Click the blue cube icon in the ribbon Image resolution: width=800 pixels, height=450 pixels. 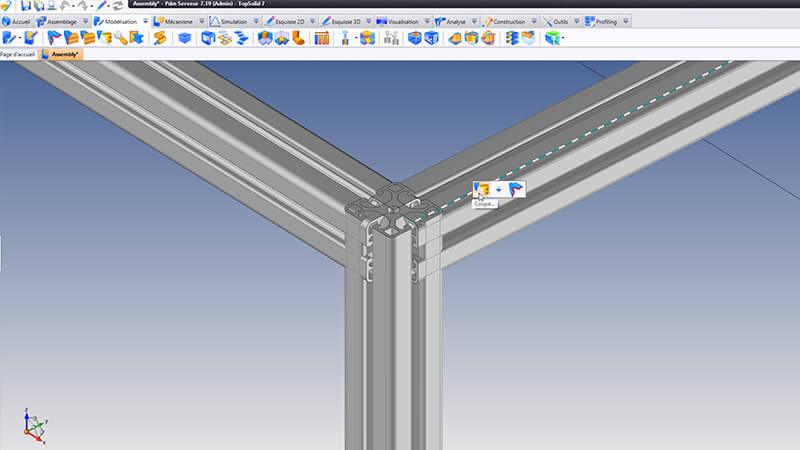183,38
